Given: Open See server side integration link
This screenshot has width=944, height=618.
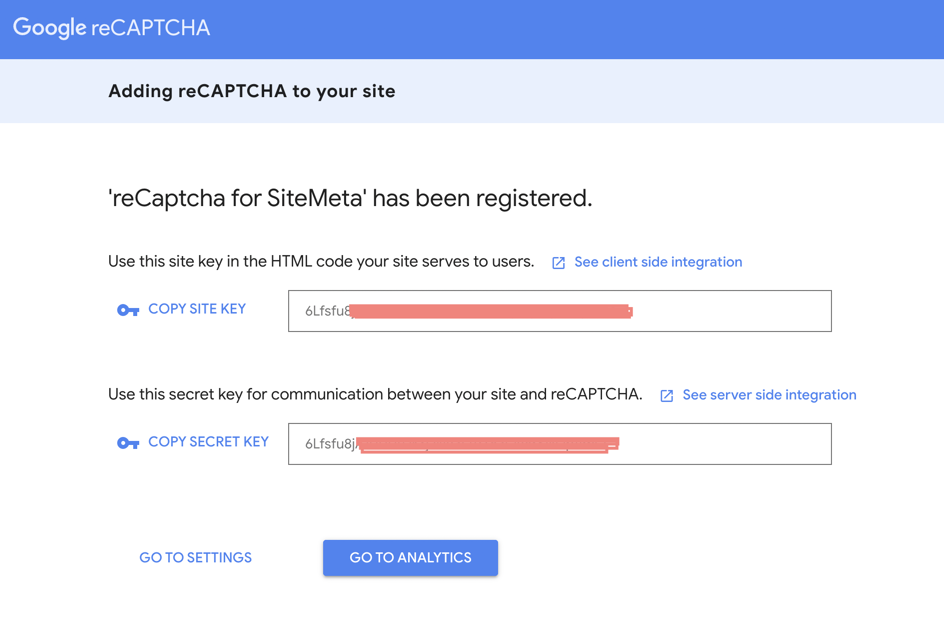Looking at the screenshot, I should coord(769,395).
